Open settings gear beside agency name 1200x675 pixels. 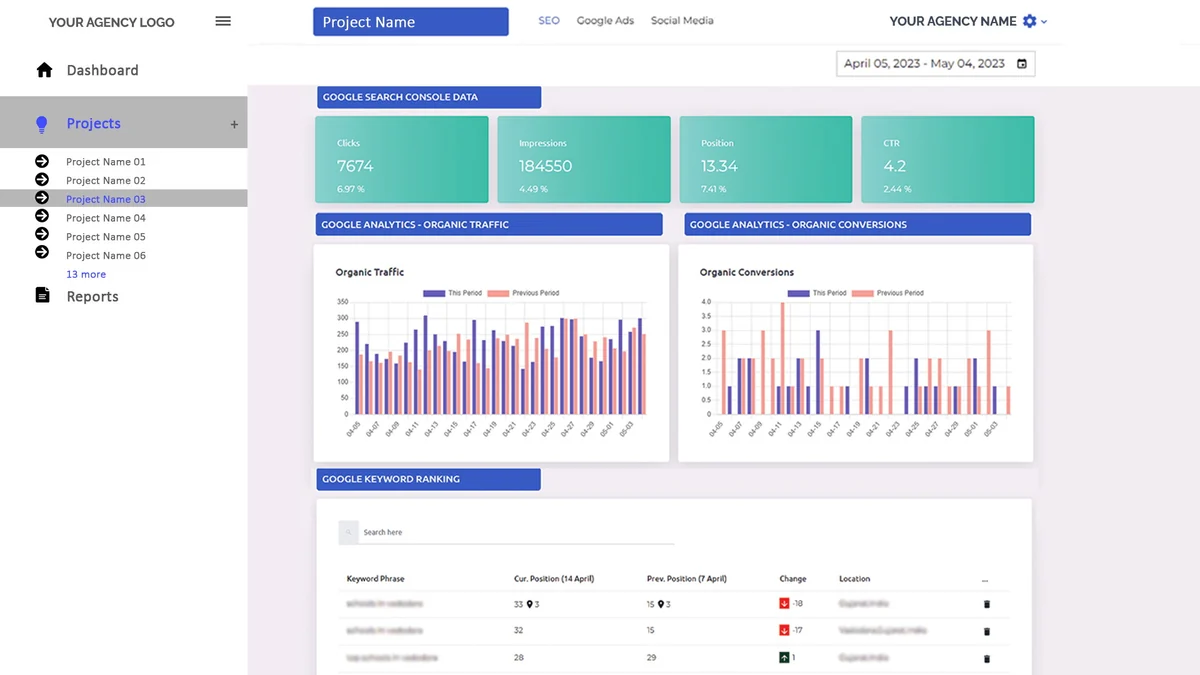point(1030,21)
